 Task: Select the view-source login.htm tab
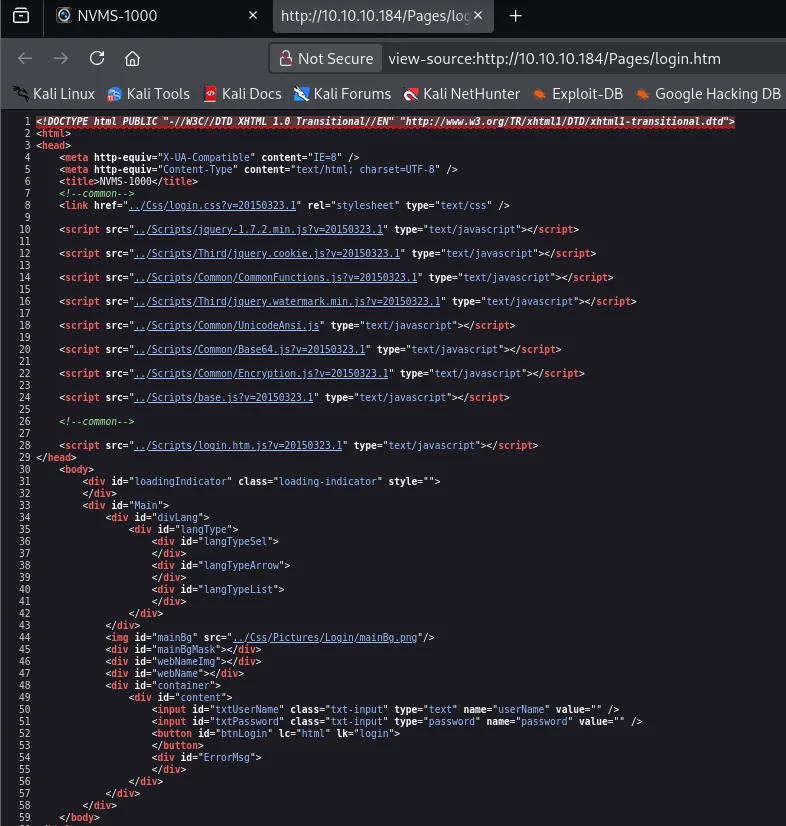coord(383,16)
